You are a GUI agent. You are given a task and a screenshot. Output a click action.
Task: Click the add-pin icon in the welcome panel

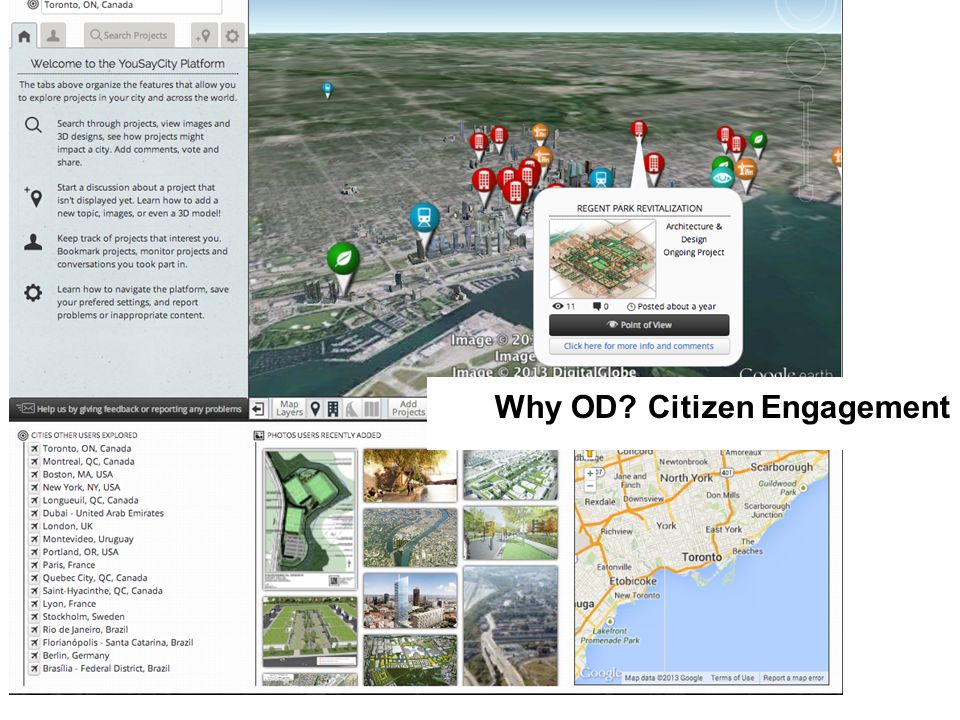click(x=34, y=197)
